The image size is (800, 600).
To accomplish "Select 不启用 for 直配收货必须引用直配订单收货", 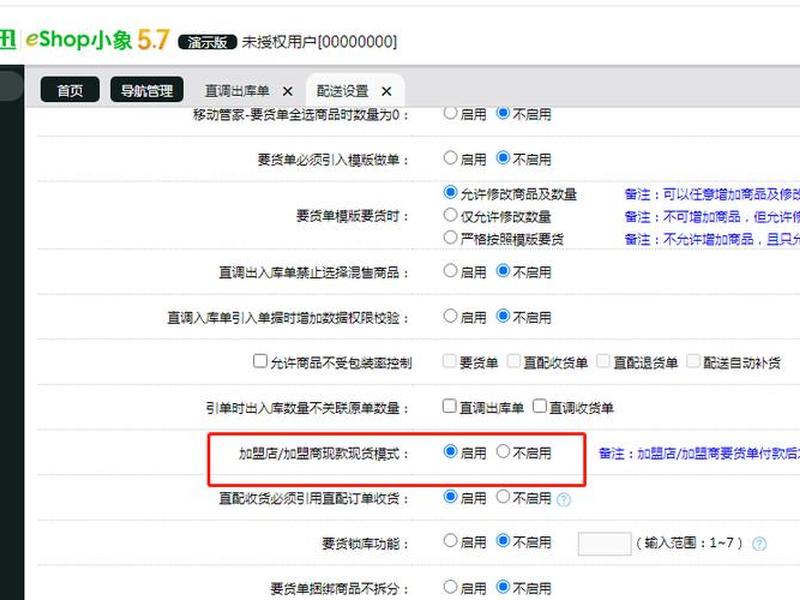I will pyautogui.click(x=503, y=496).
